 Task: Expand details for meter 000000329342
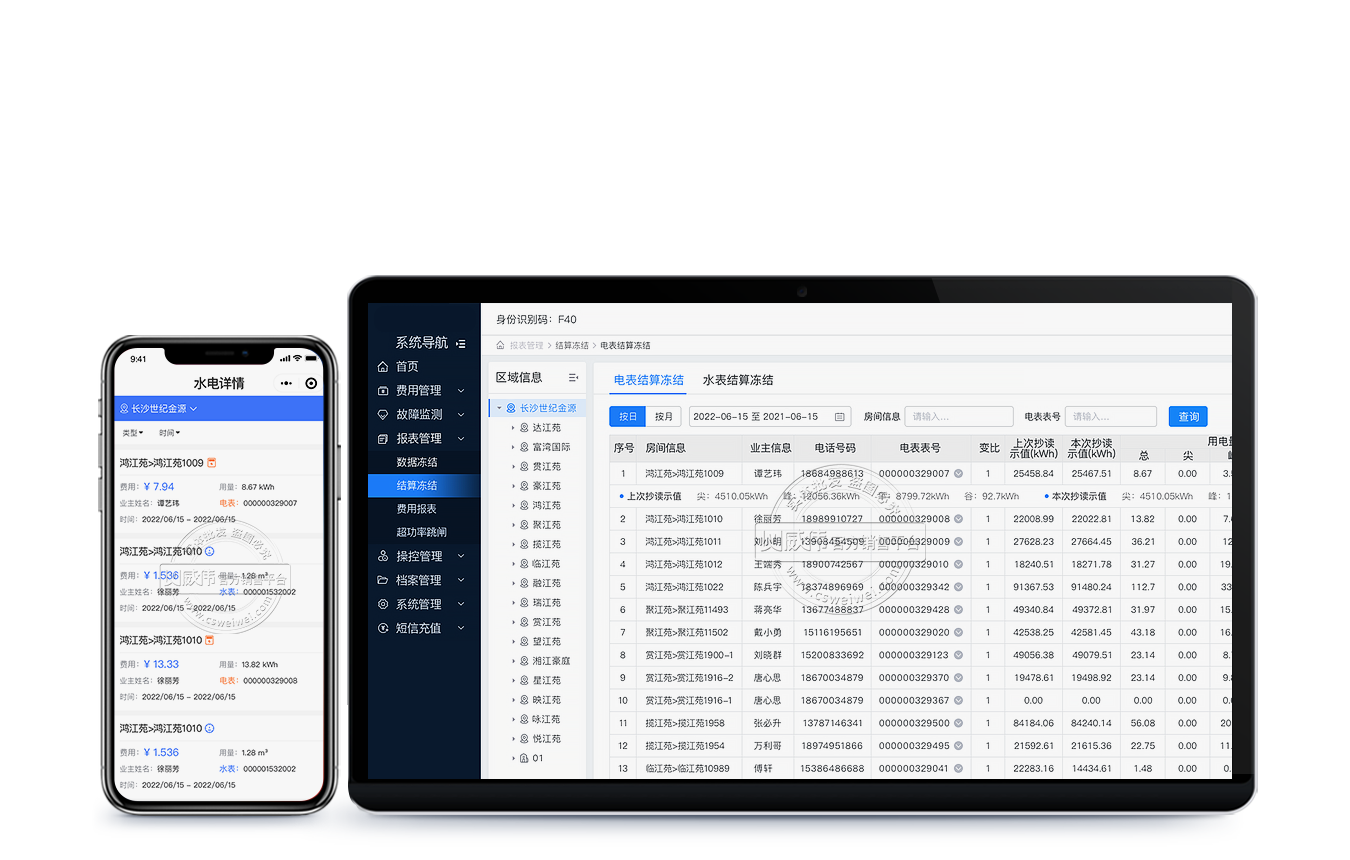[x=958, y=587]
